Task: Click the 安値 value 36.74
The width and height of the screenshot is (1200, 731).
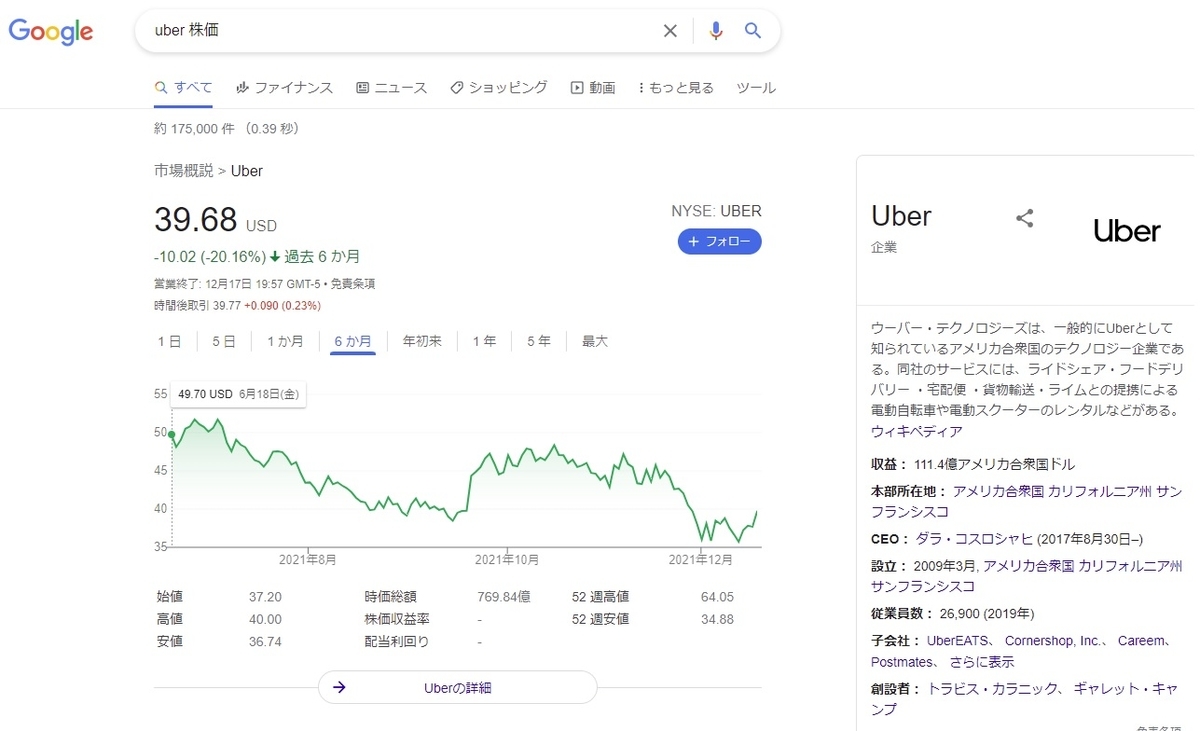Action: tap(265, 642)
